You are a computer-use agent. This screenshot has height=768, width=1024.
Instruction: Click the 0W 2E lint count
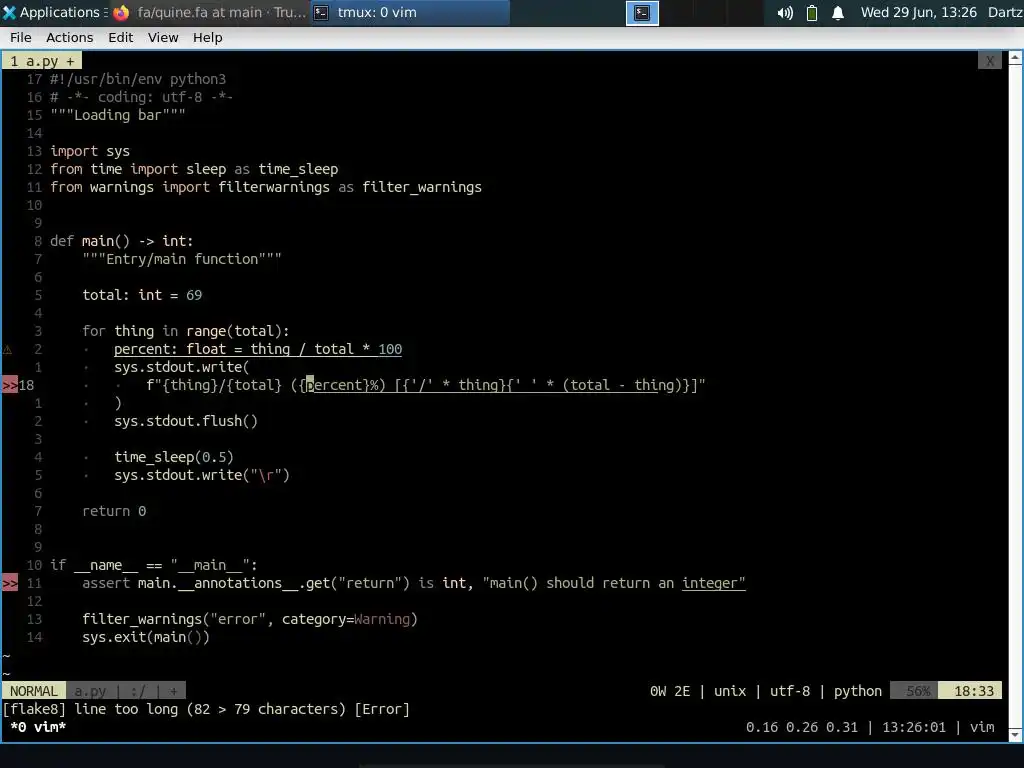coord(670,691)
